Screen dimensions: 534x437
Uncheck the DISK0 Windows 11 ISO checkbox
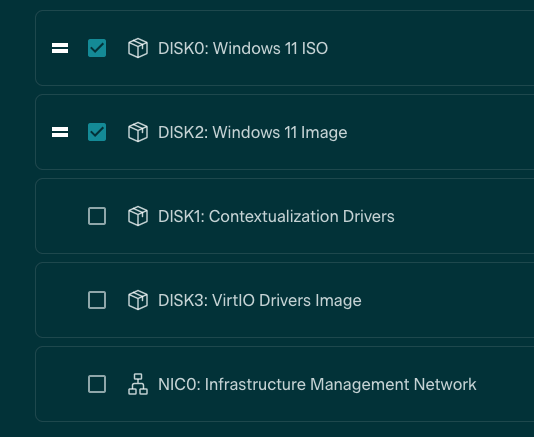[x=97, y=48]
